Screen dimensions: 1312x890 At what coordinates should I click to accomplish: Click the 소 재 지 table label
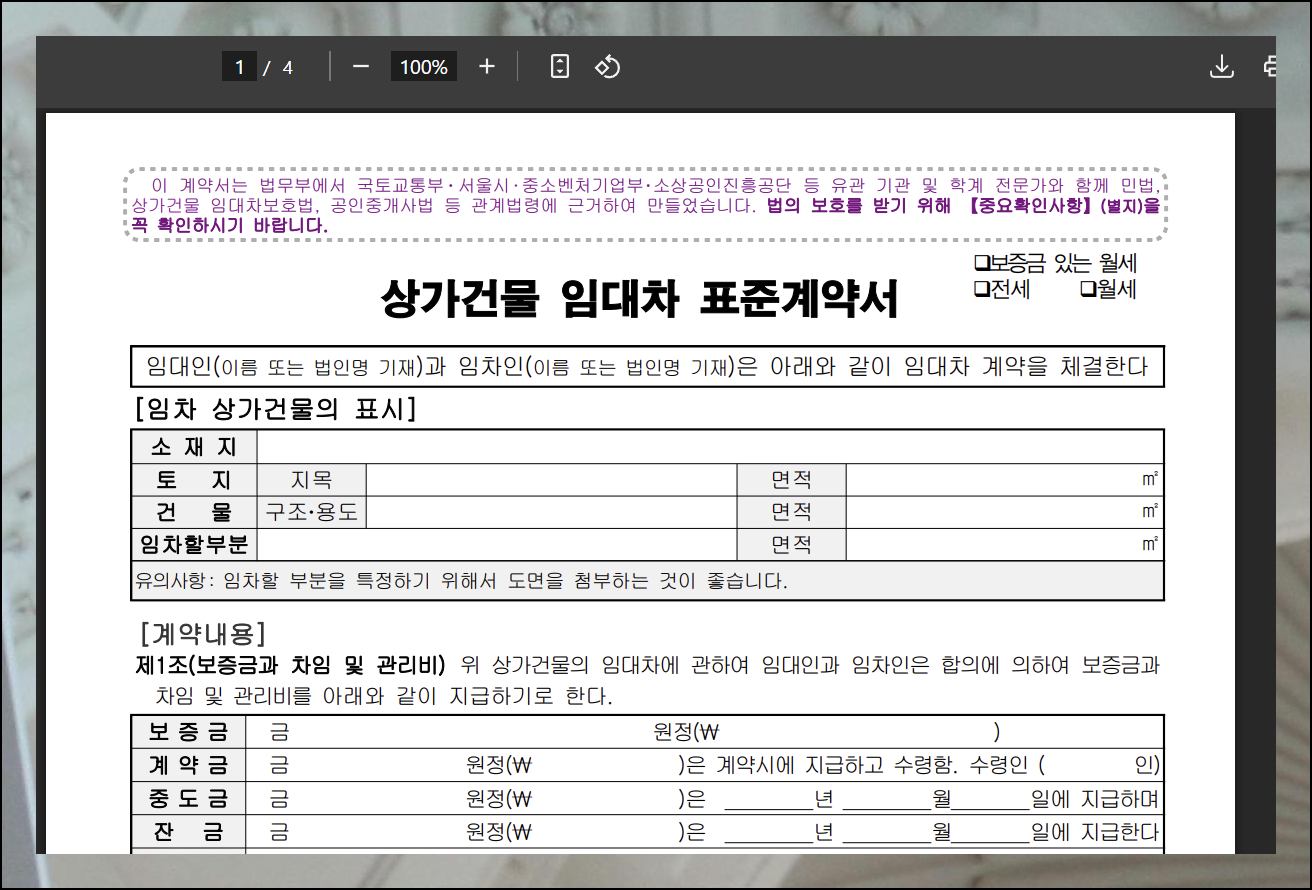pos(194,447)
